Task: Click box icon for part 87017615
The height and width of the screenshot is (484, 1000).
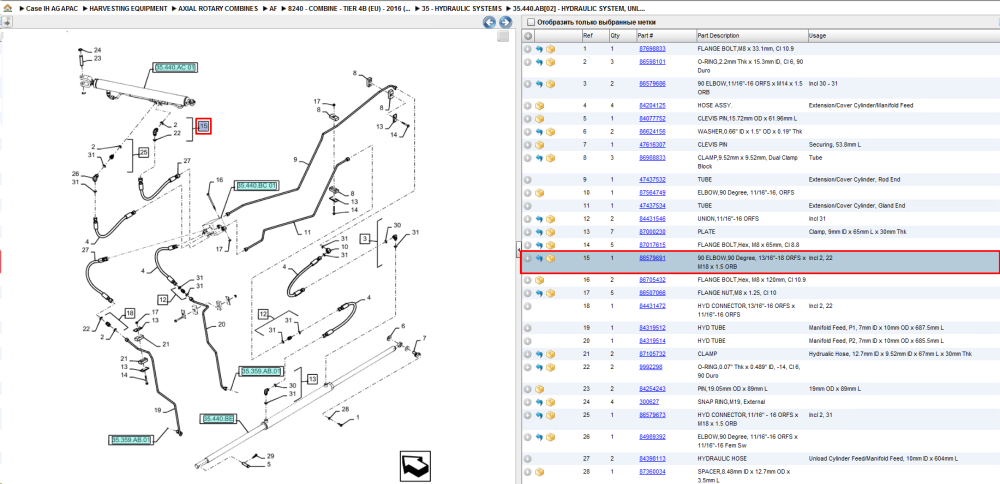Action: (550, 245)
